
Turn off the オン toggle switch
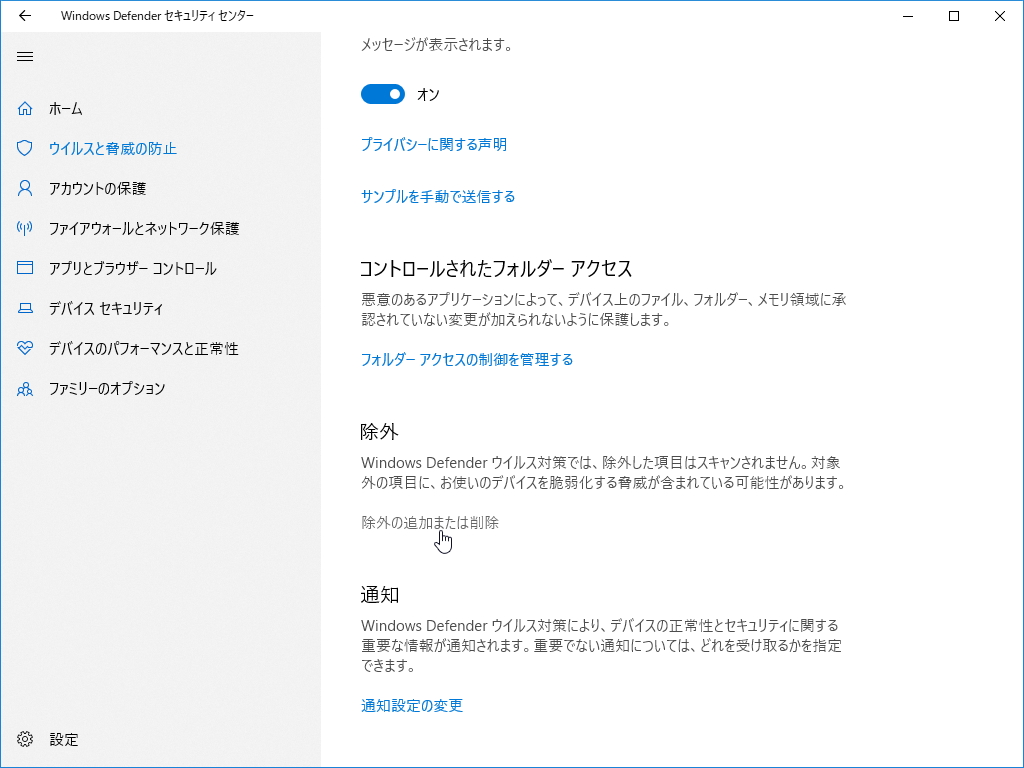click(383, 94)
